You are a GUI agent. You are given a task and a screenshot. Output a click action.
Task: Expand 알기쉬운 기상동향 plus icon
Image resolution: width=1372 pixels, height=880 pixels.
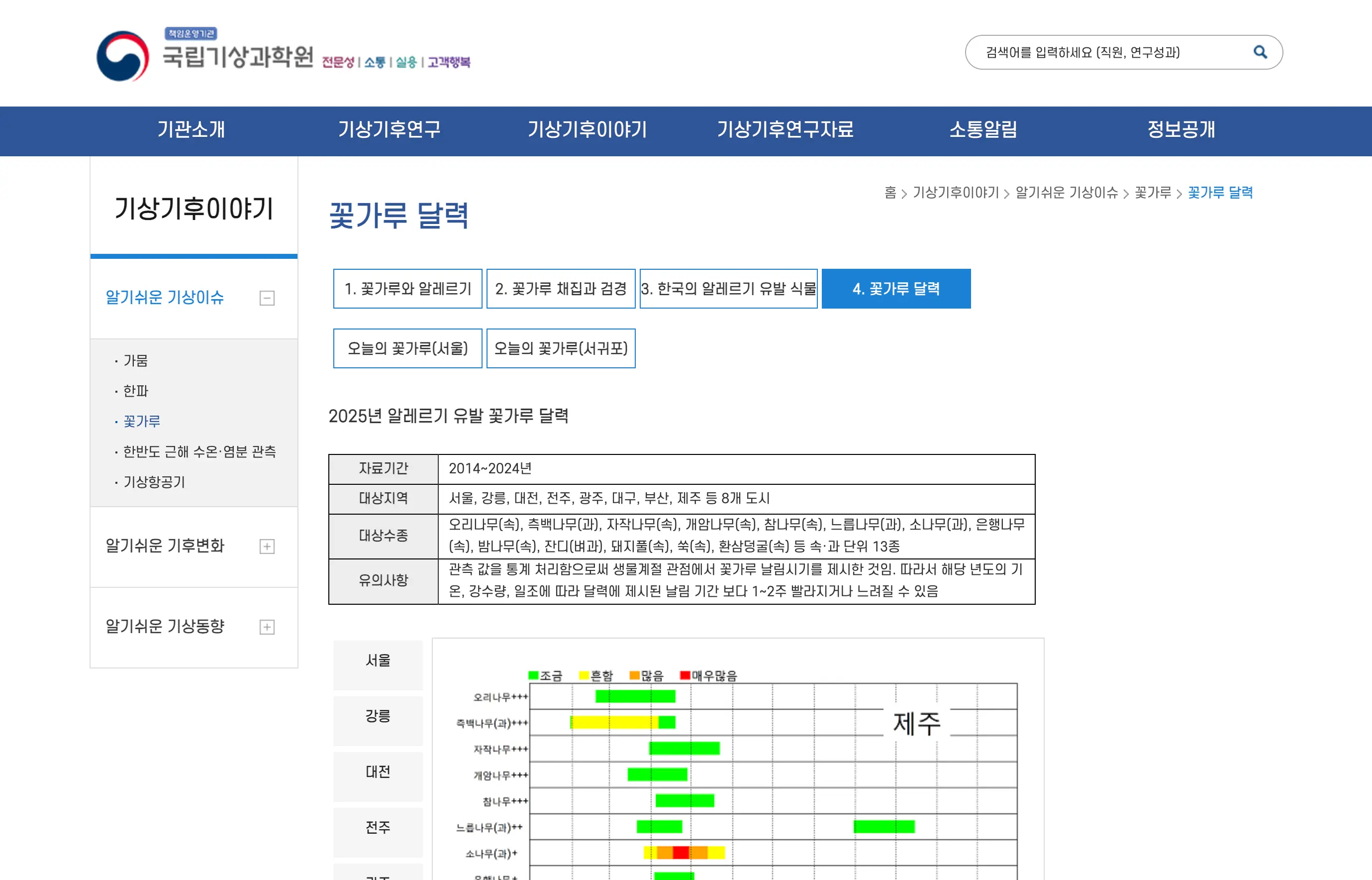click(x=267, y=627)
